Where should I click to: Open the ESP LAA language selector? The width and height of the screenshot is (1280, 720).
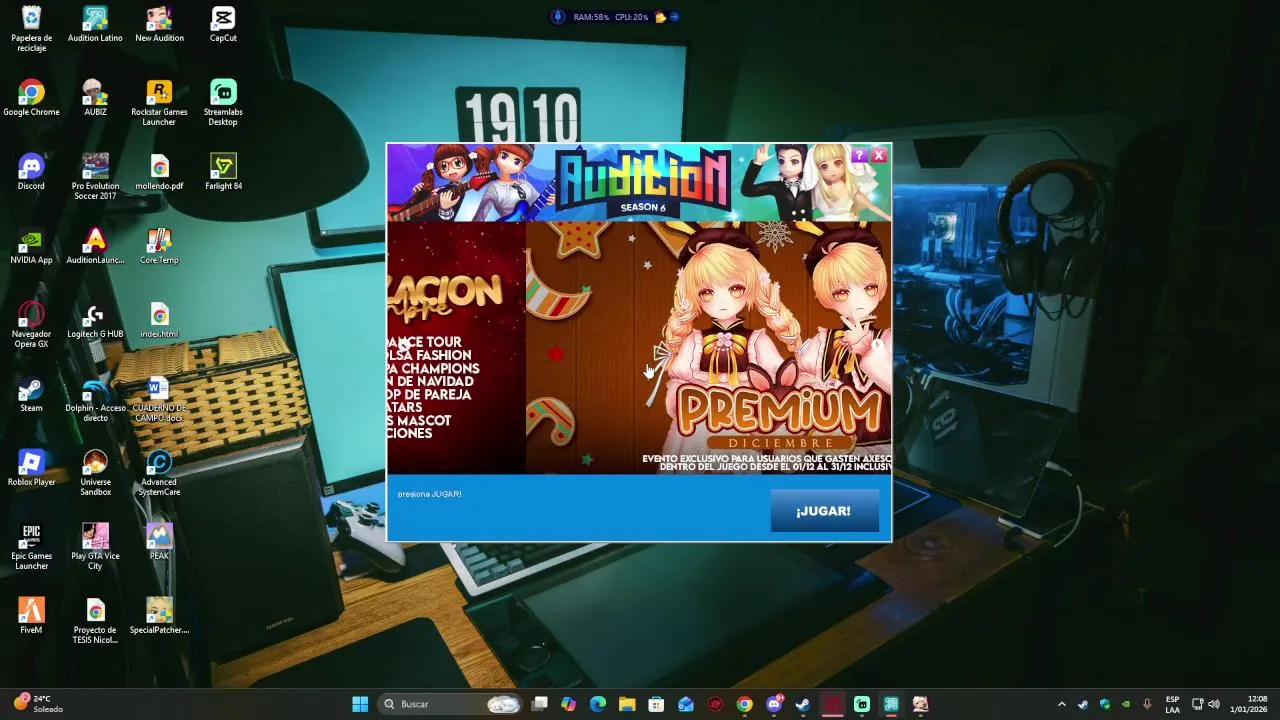1172,704
